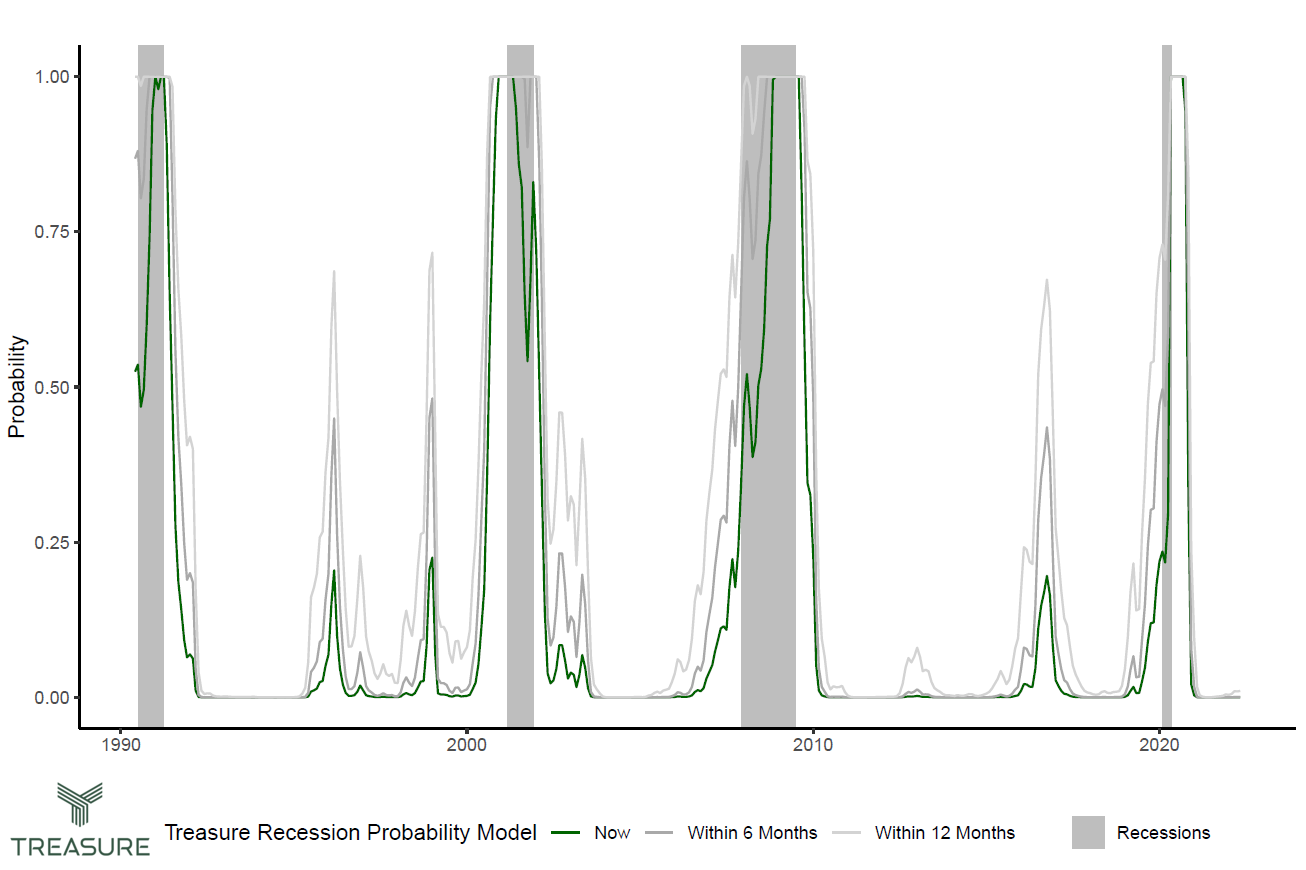Click the 2000 x-axis tick label
The width and height of the screenshot is (1306, 870).
pyautogui.click(x=467, y=746)
